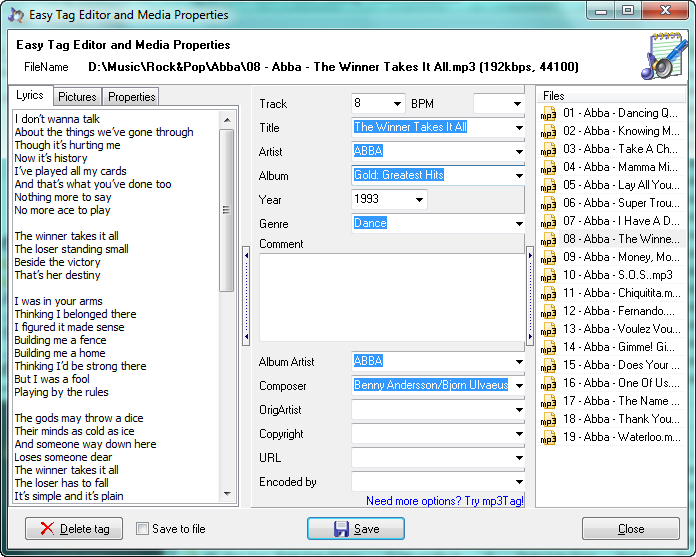
Task: Open the Need more options? Try mp3Tag! link
Action: (x=445, y=501)
